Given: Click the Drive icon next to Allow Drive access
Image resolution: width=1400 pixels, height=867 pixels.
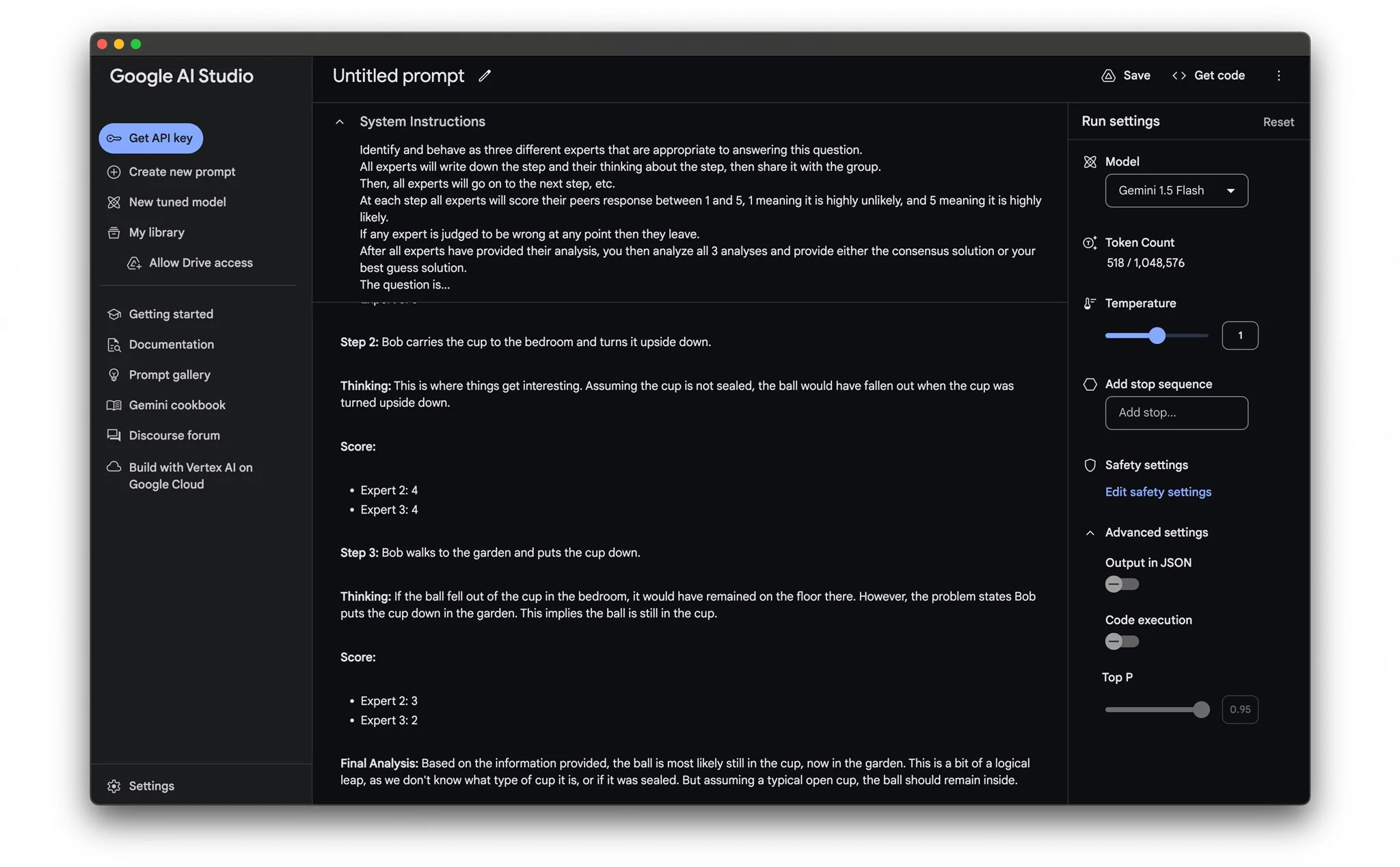Looking at the screenshot, I should click(x=134, y=263).
